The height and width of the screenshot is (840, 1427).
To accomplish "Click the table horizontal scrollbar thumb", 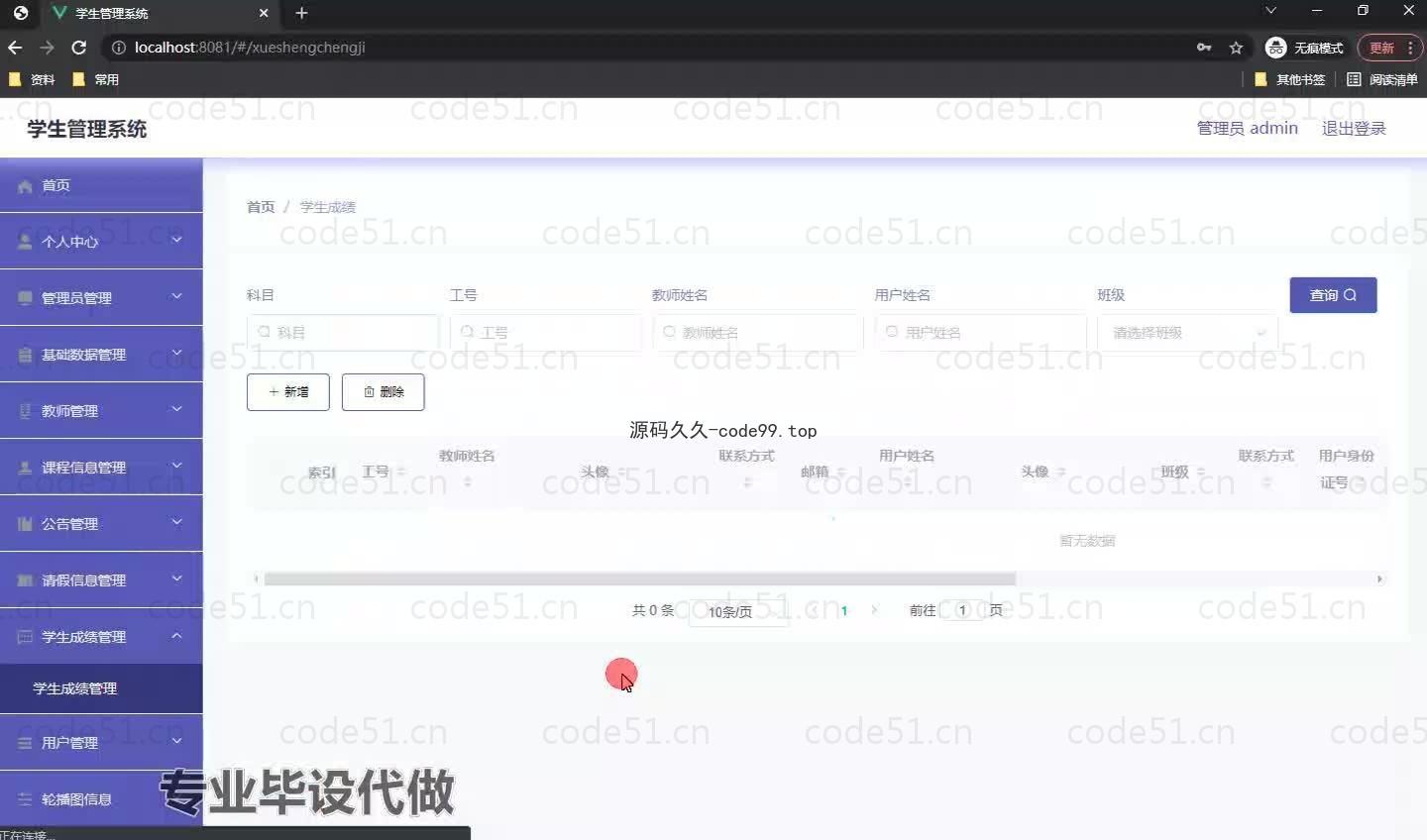I will click(x=640, y=579).
